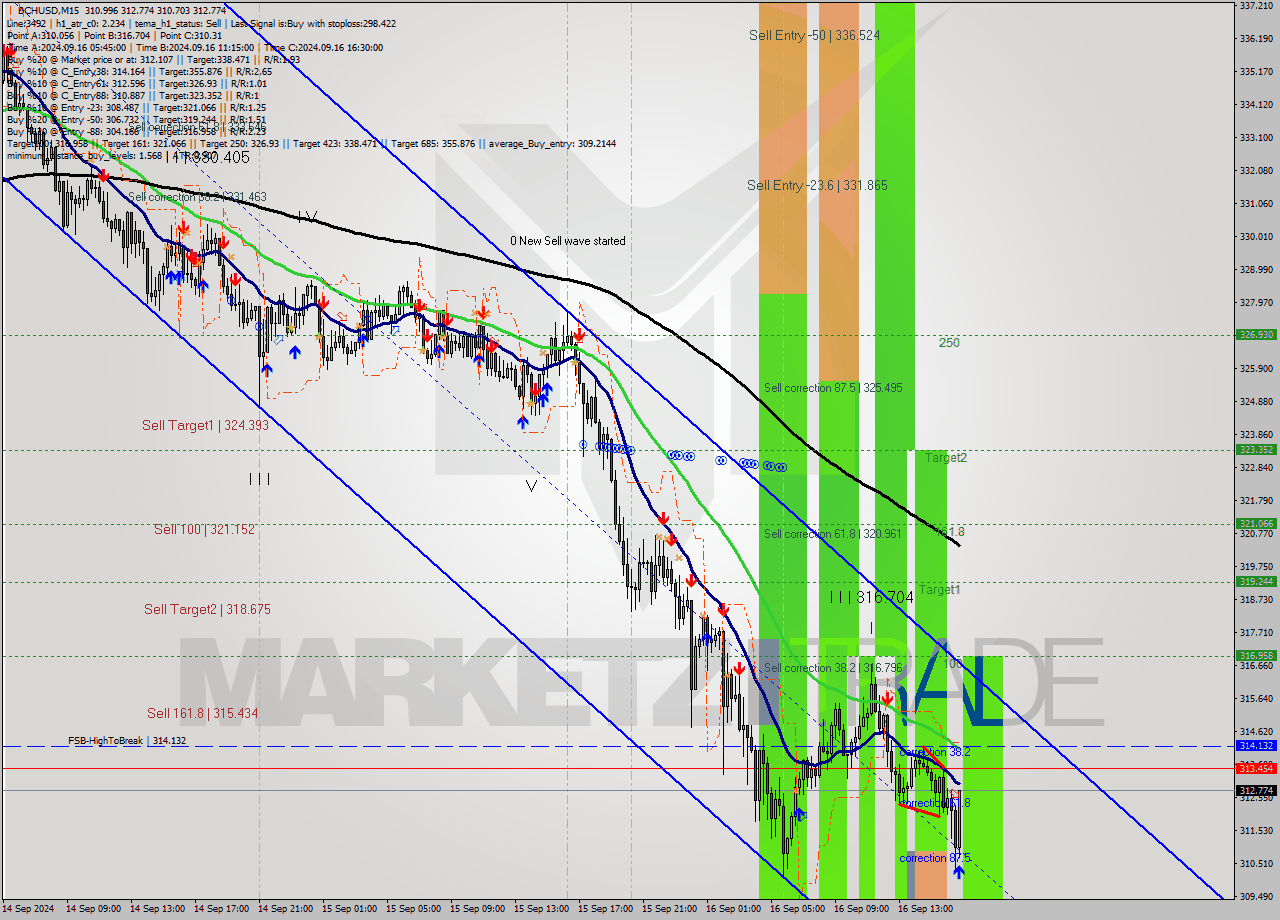Click the 309.490 price axis value
Screen dimensions: 1280x920
click(x=1255, y=896)
